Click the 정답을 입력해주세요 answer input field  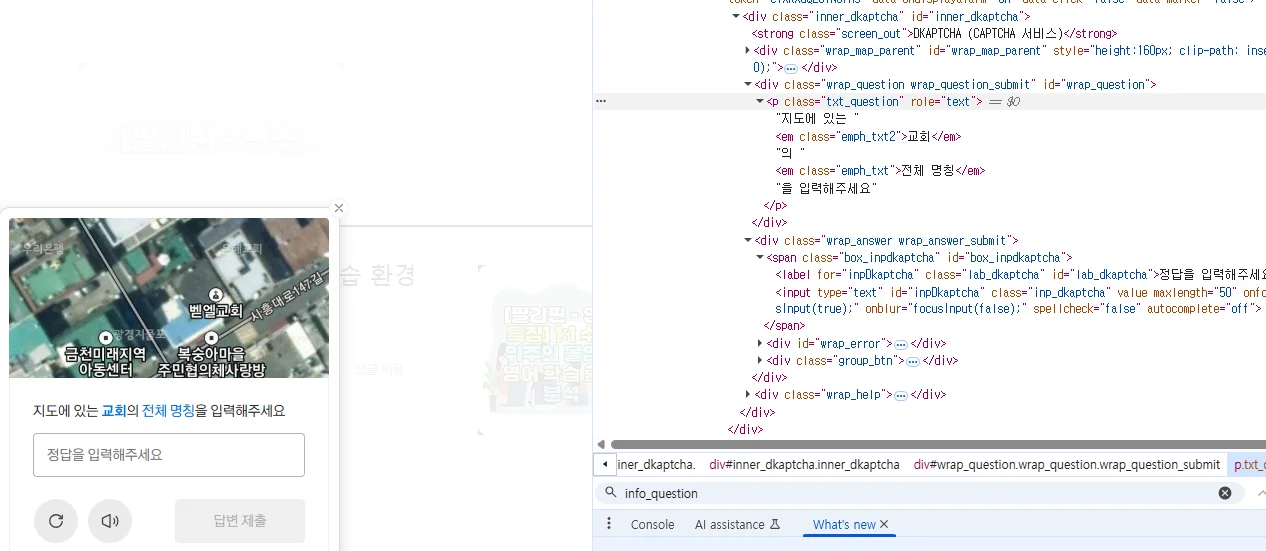click(x=169, y=455)
